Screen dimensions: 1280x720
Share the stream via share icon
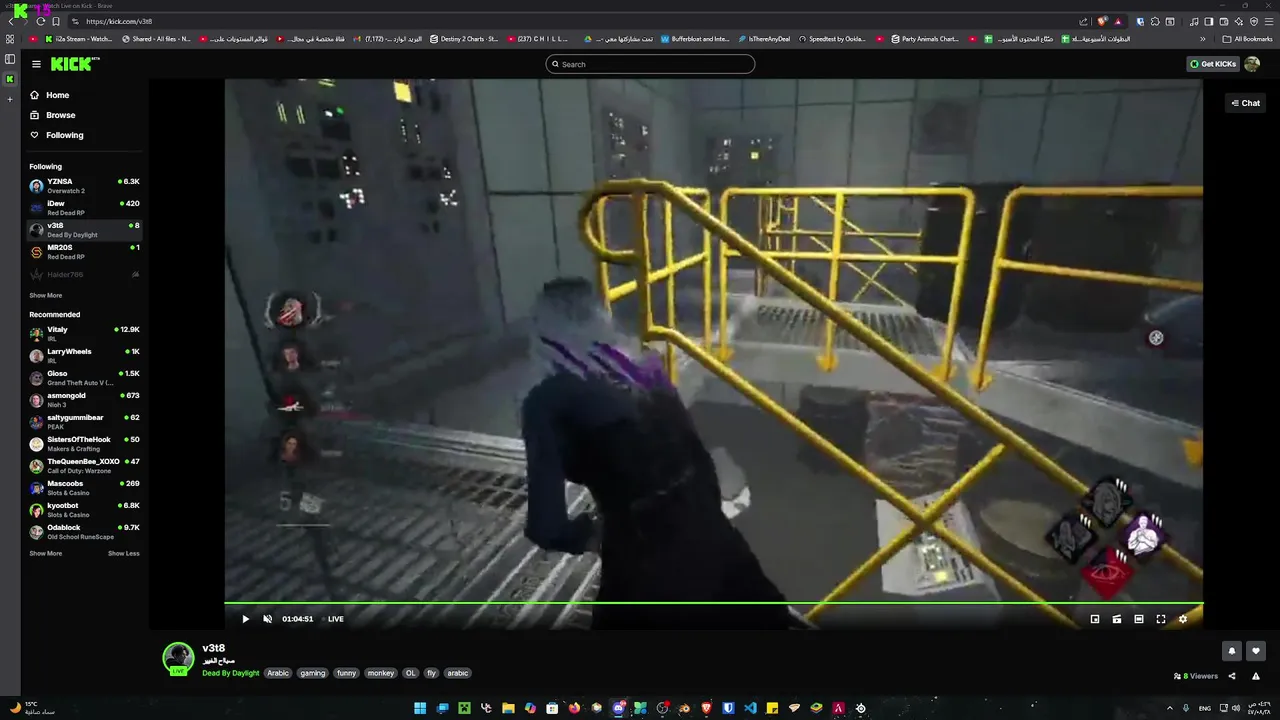(1232, 676)
